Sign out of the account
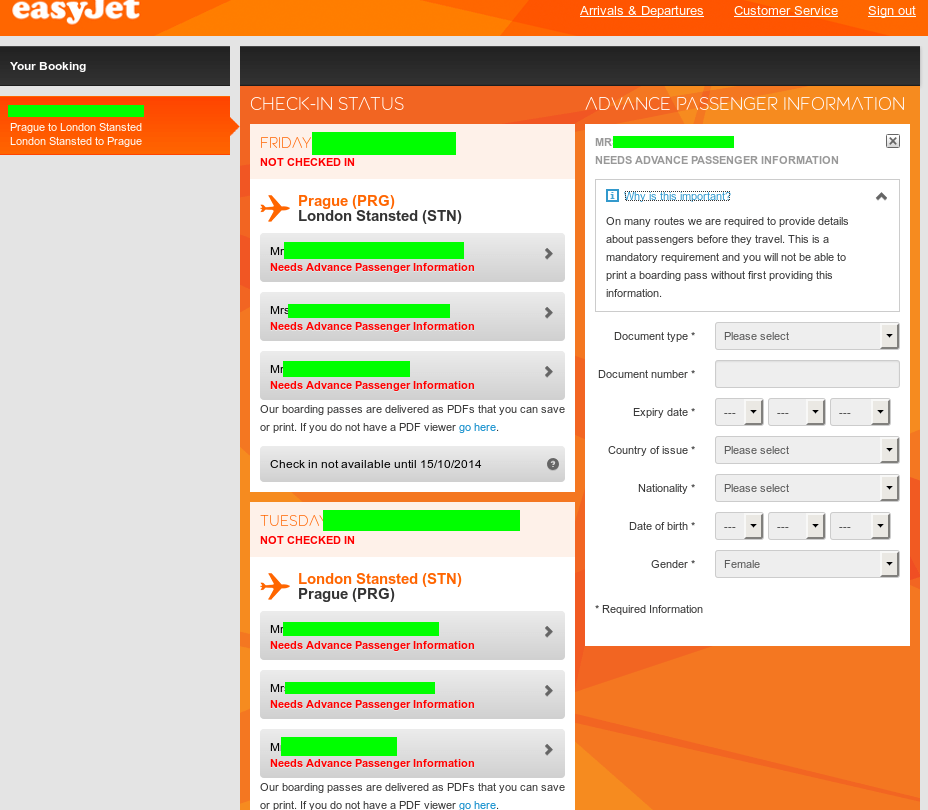This screenshot has width=928, height=810. pyautogui.click(x=891, y=11)
